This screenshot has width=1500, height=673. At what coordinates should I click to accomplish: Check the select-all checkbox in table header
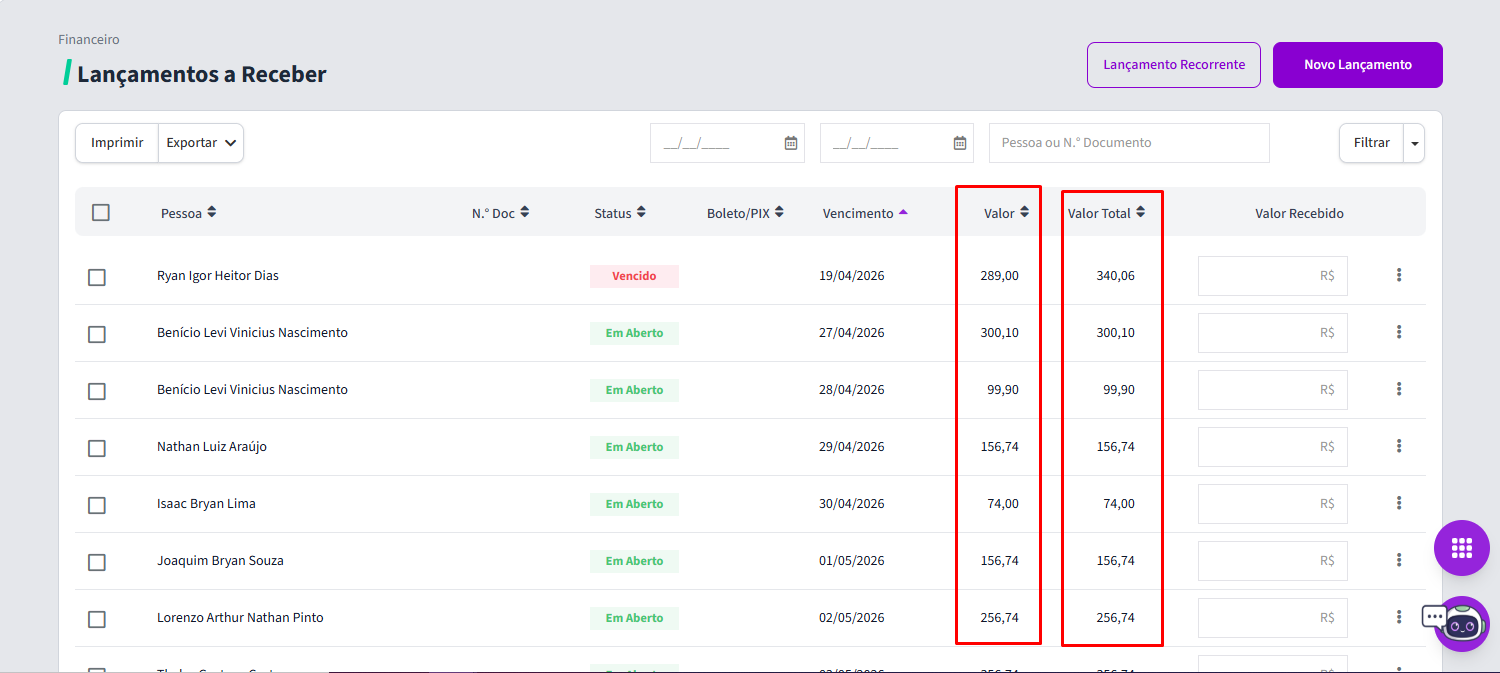(101, 212)
